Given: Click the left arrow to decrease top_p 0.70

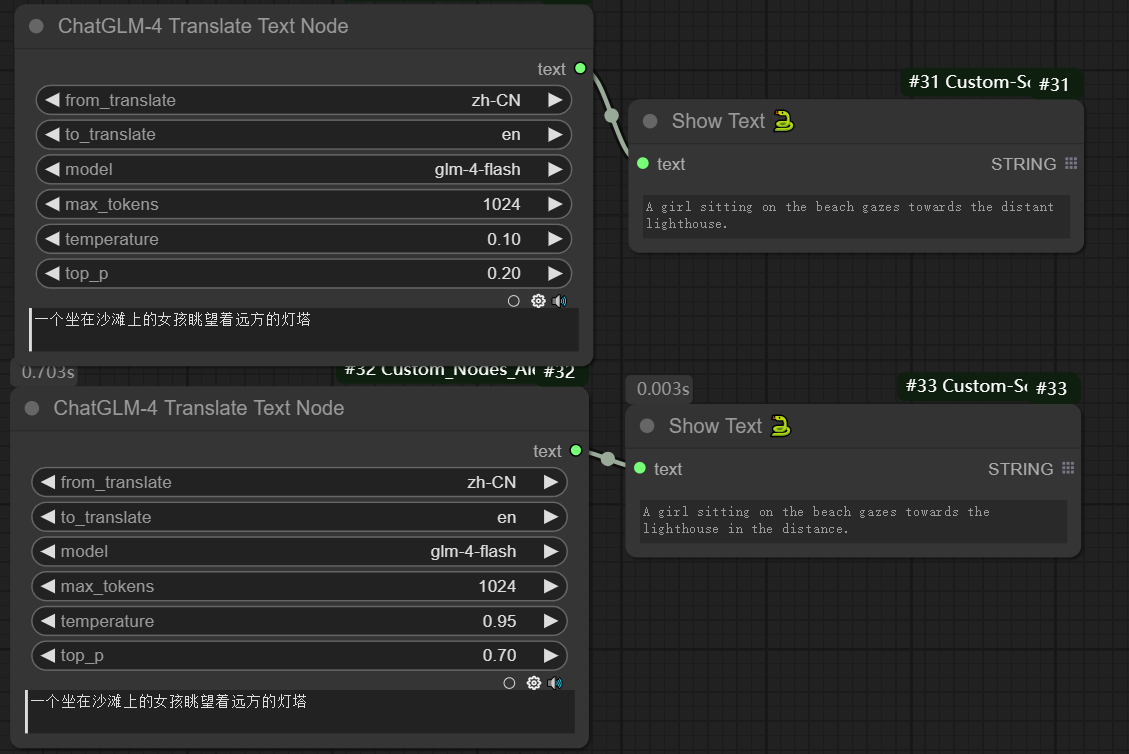Looking at the screenshot, I should 47,656.
